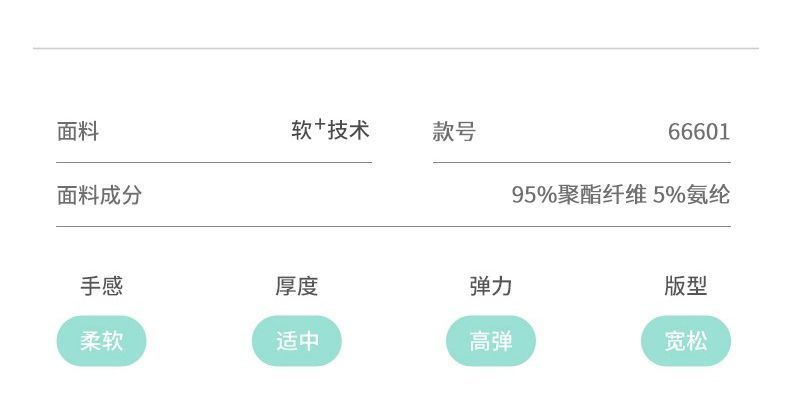Click the top gray separator line

[396, 48]
